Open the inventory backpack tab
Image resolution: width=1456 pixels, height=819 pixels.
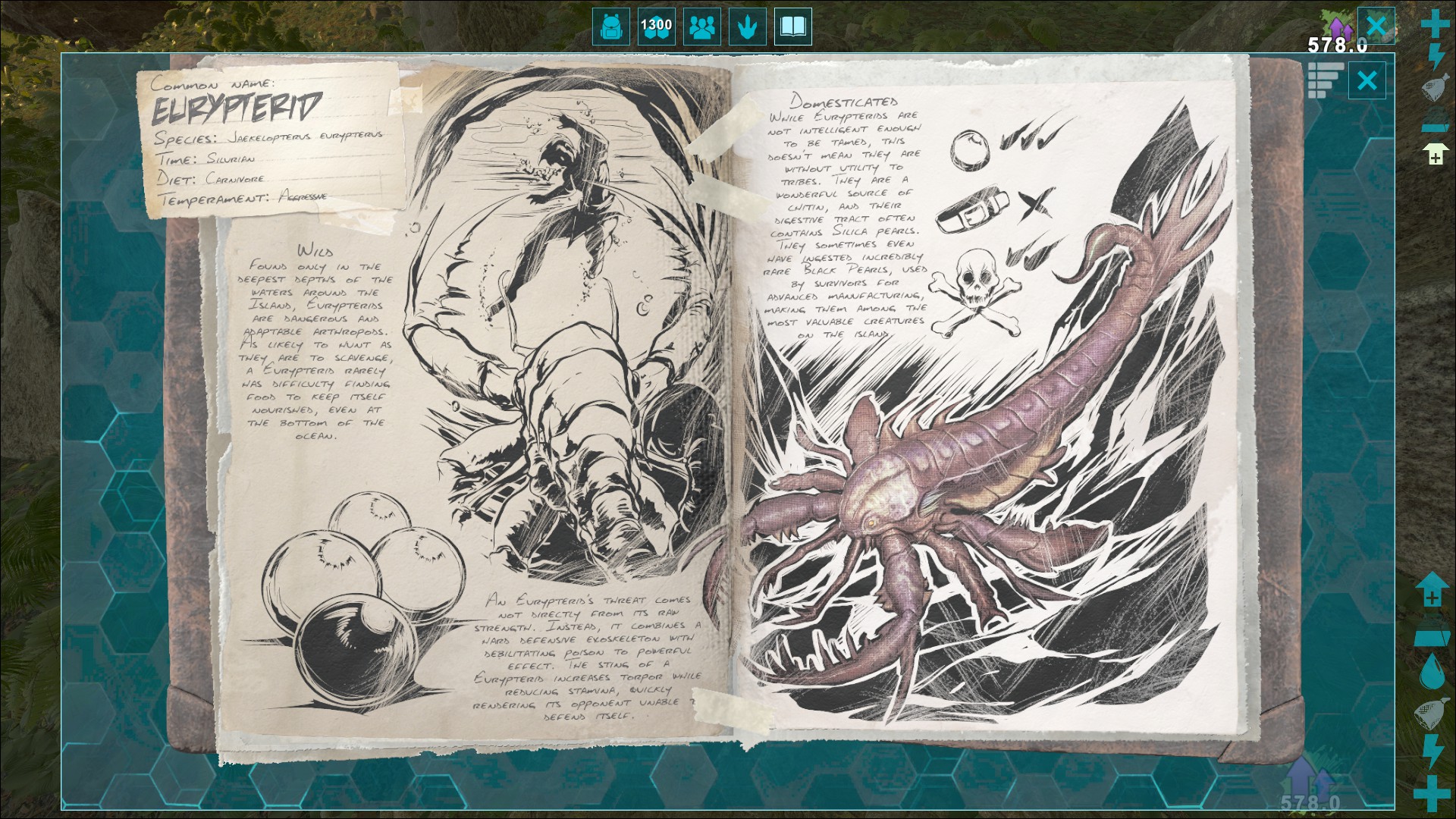pos(610,27)
